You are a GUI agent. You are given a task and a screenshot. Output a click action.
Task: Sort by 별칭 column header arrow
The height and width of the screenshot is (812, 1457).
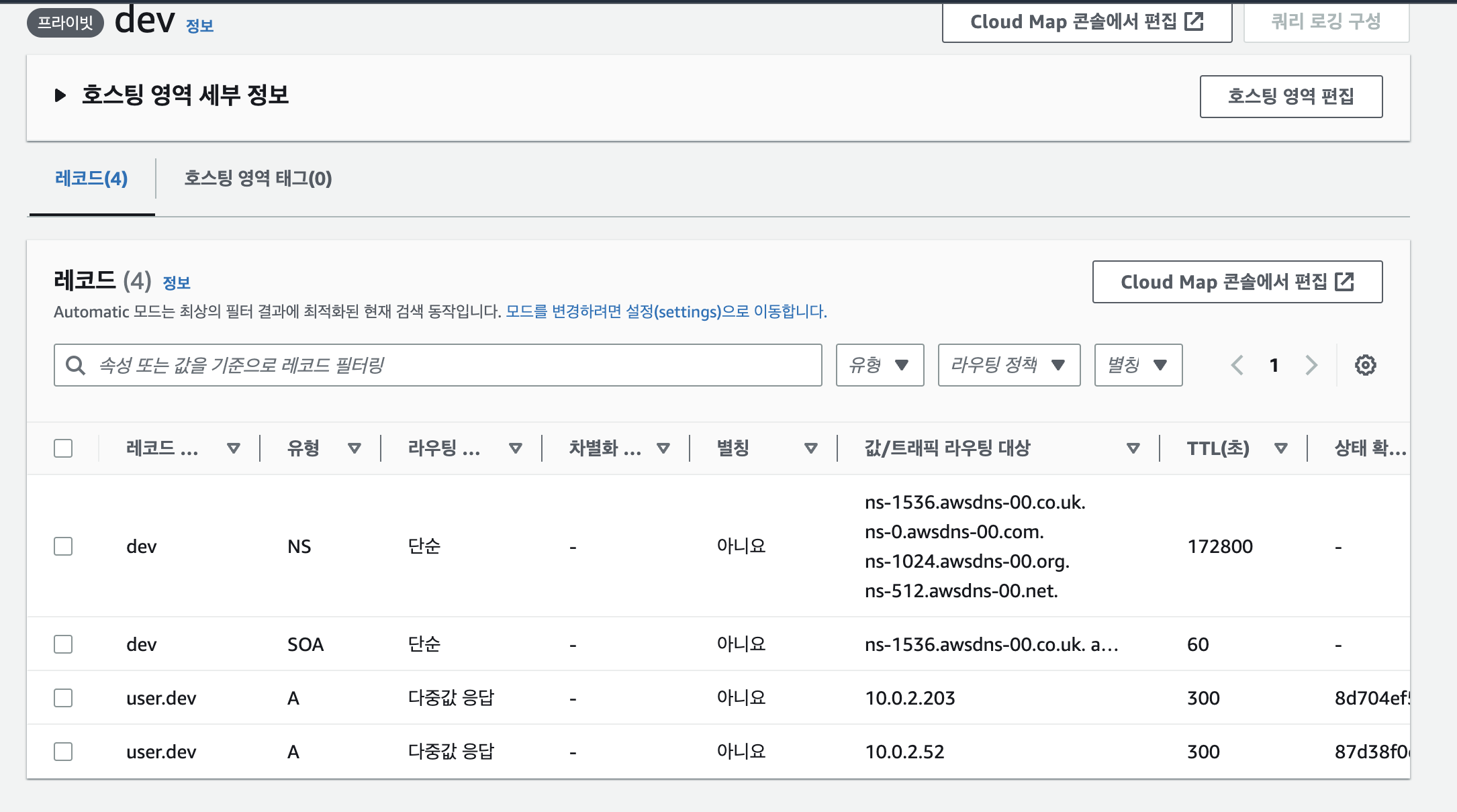[810, 448]
